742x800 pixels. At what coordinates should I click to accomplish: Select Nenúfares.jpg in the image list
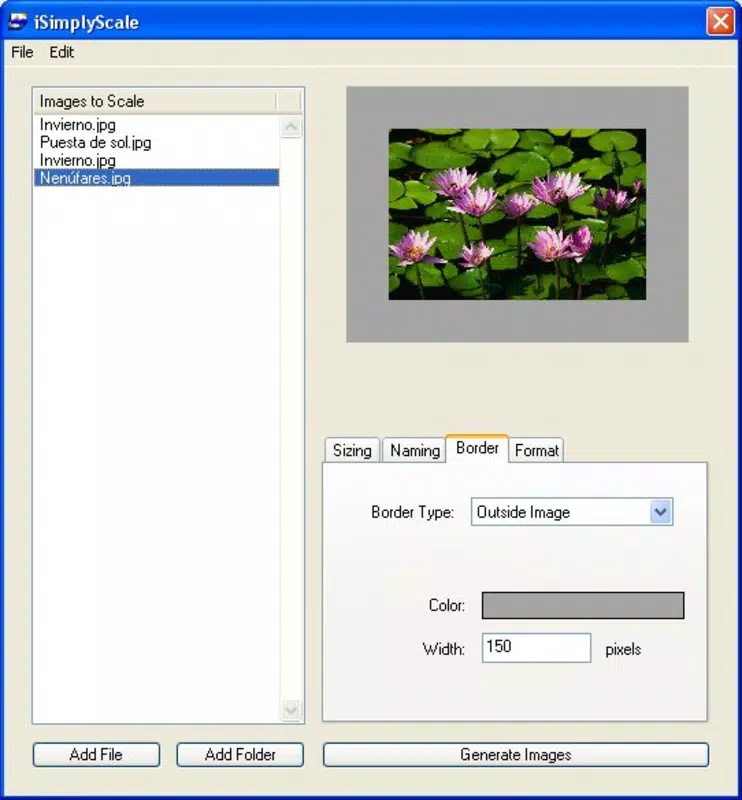pyautogui.click(x=156, y=178)
